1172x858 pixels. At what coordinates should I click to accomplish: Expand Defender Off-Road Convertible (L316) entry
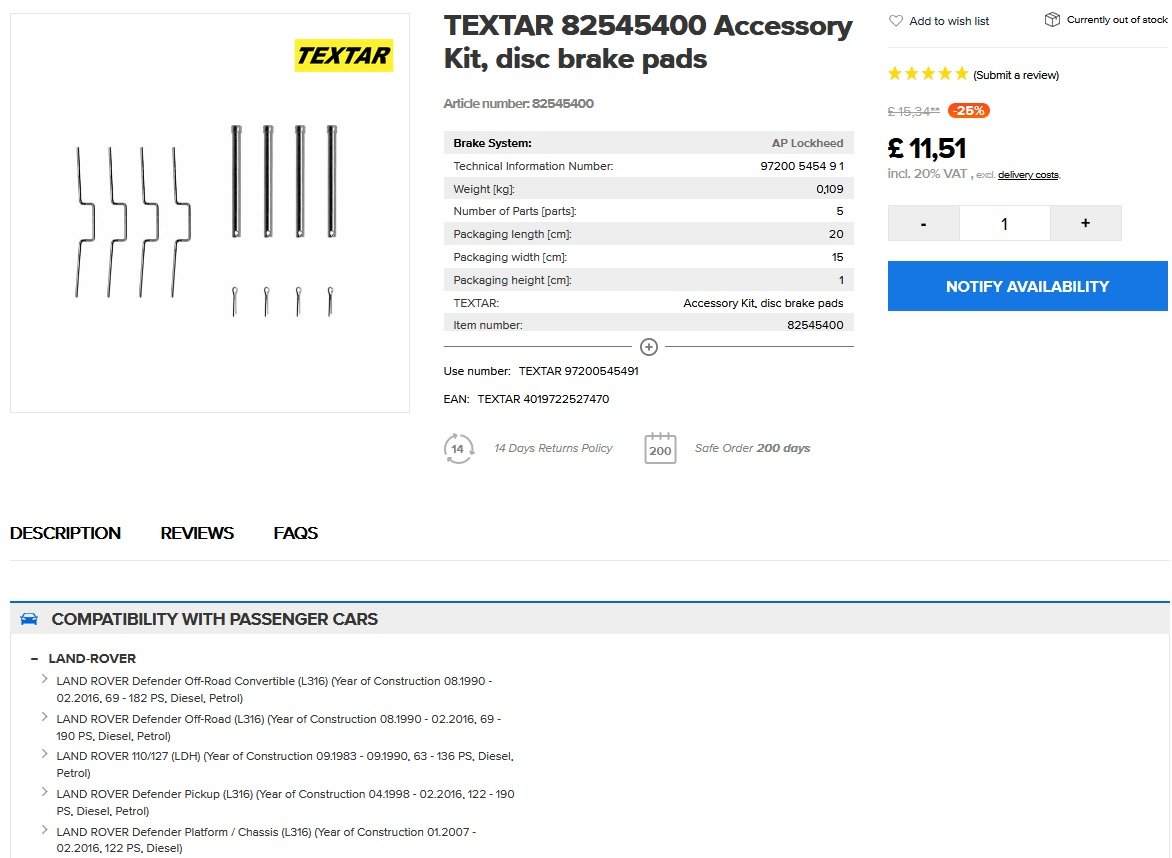tap(45, 680)
